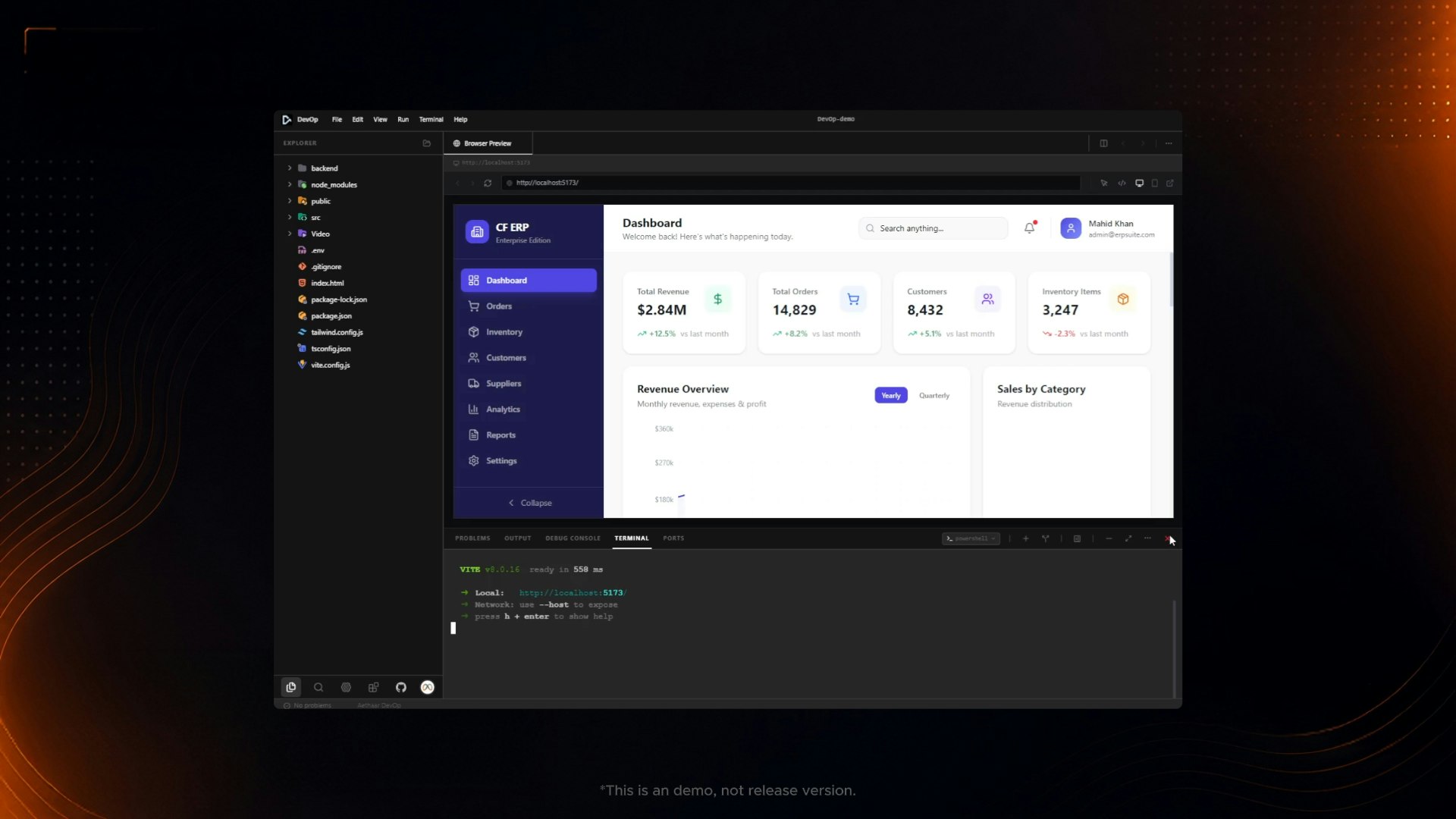The height and width of the screenshot is (819, 1456).
Task: Activate the element inspect cursor tool
Action: (x=1104, y=183)
